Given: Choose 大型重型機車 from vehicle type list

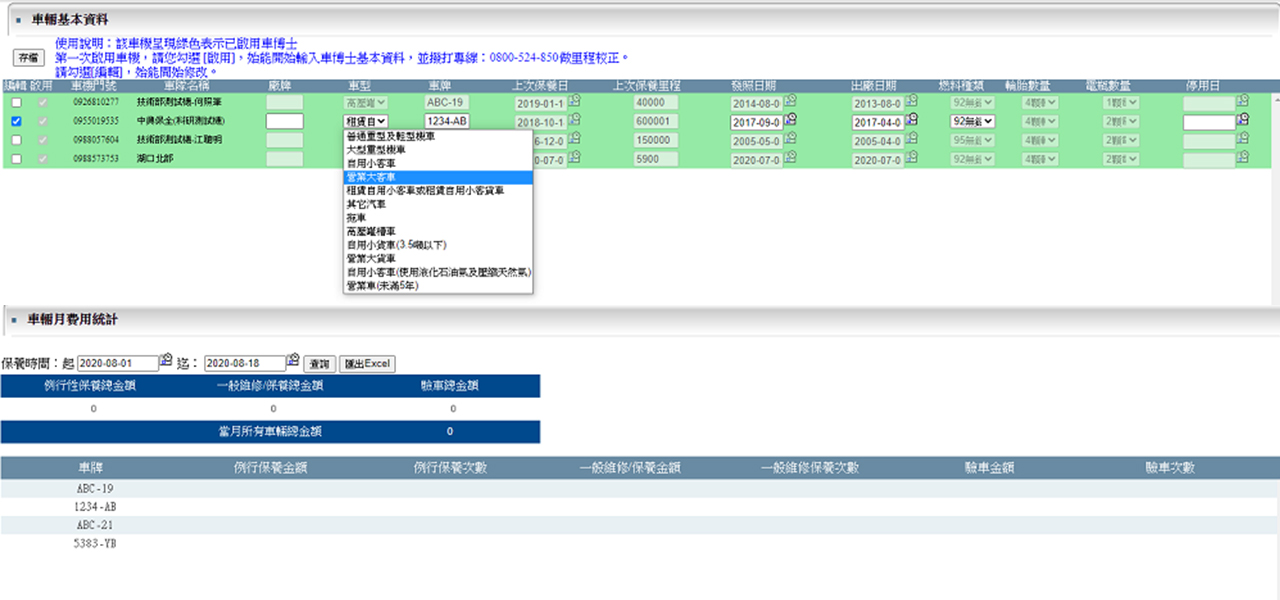Looking at the screenshot, I should [438, 148].
